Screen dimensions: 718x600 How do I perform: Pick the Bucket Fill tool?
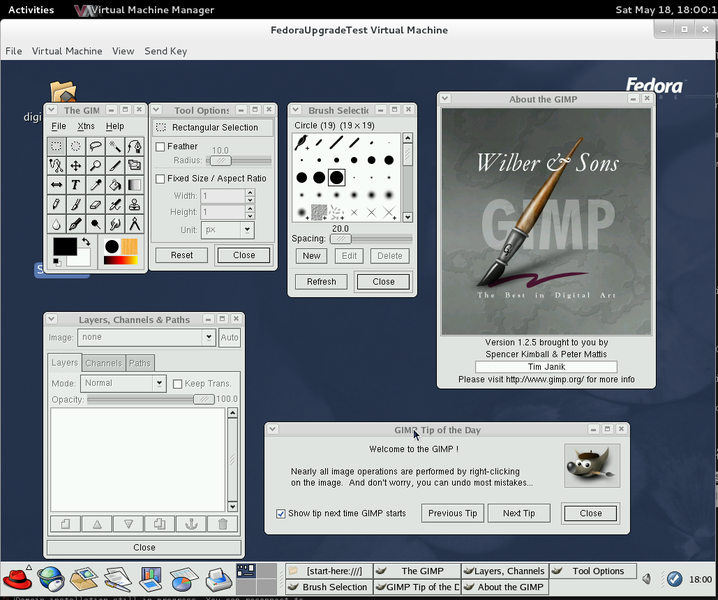(x=115, y=185)
